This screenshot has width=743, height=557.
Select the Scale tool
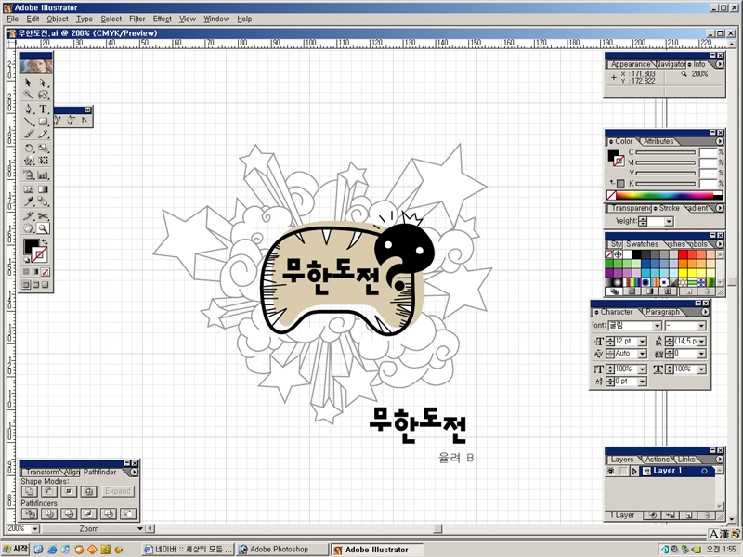point(43,148)
